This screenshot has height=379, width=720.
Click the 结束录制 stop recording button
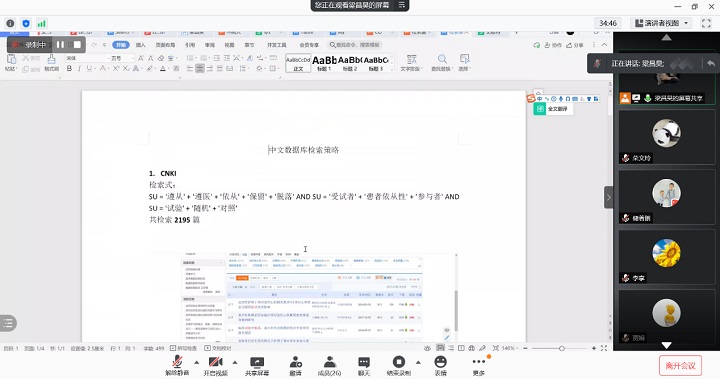click(399, 366)
